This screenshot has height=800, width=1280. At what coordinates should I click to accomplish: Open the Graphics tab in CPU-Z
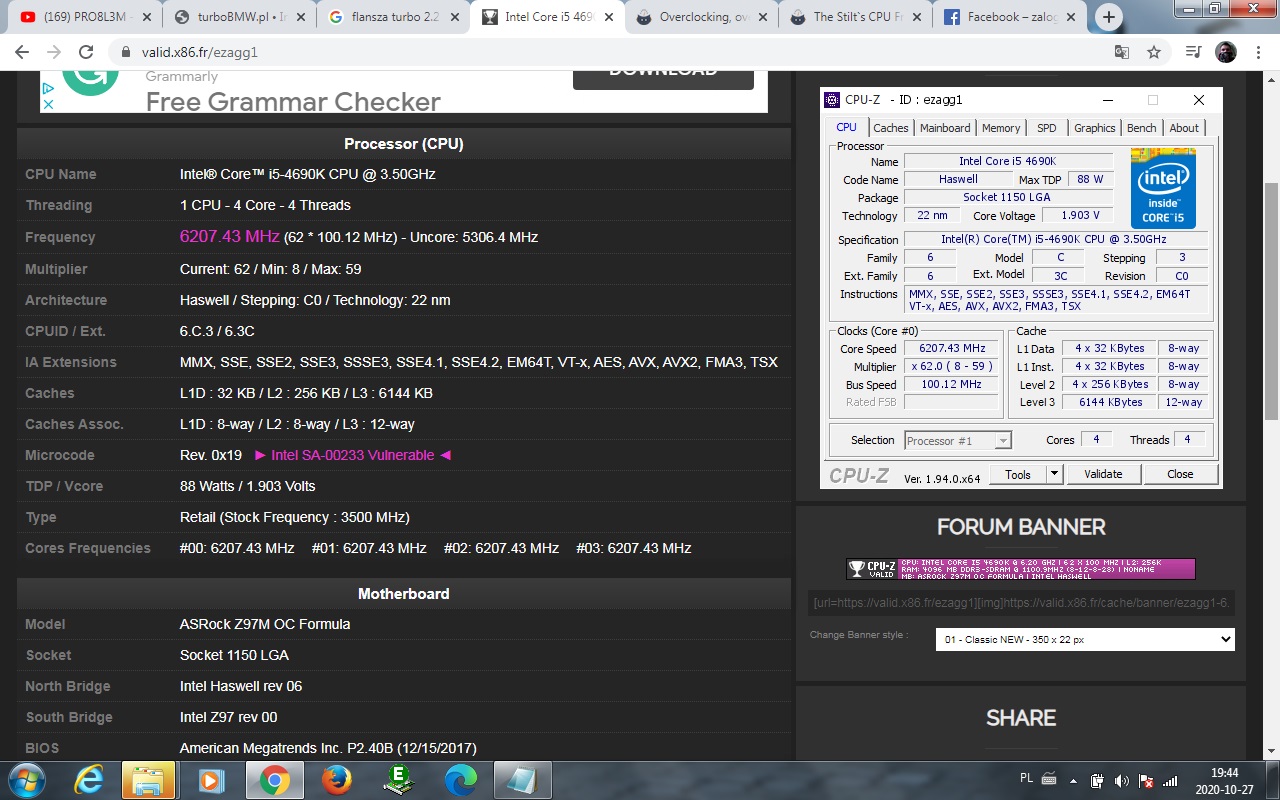[x=1094, y=128]
